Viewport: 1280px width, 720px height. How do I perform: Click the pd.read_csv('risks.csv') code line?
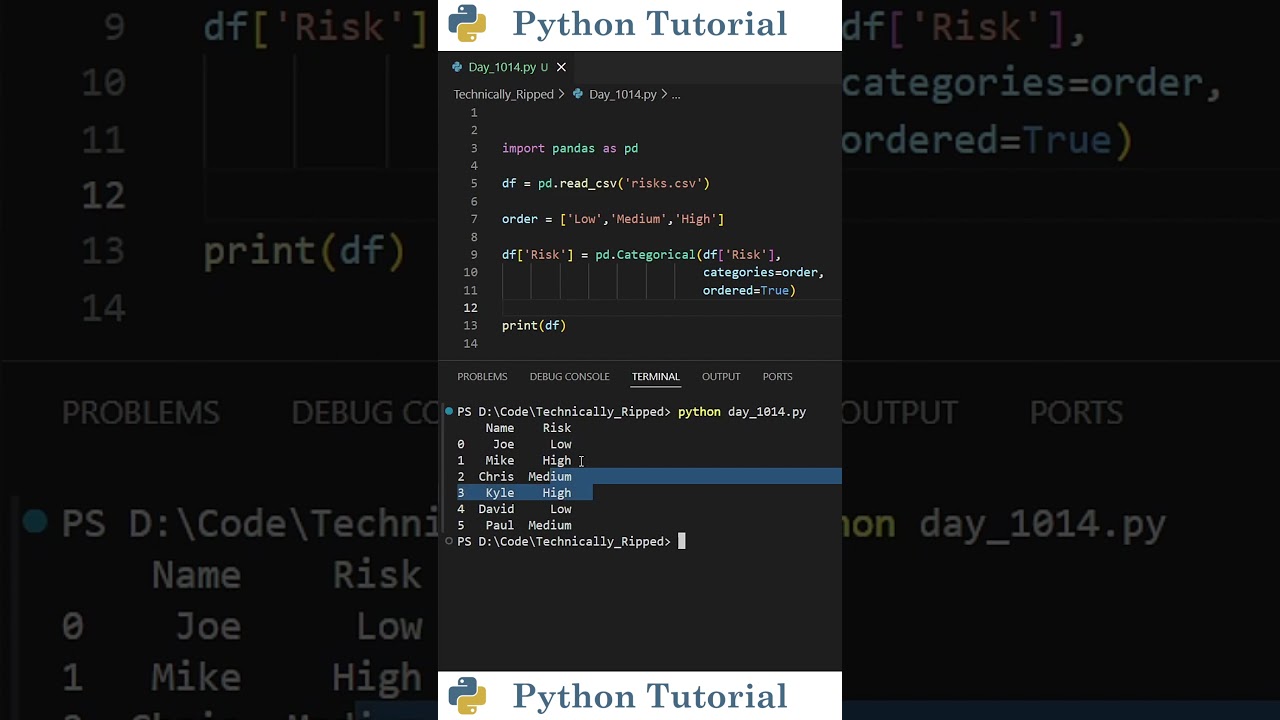pyautogui.click(x=606, y=183)
